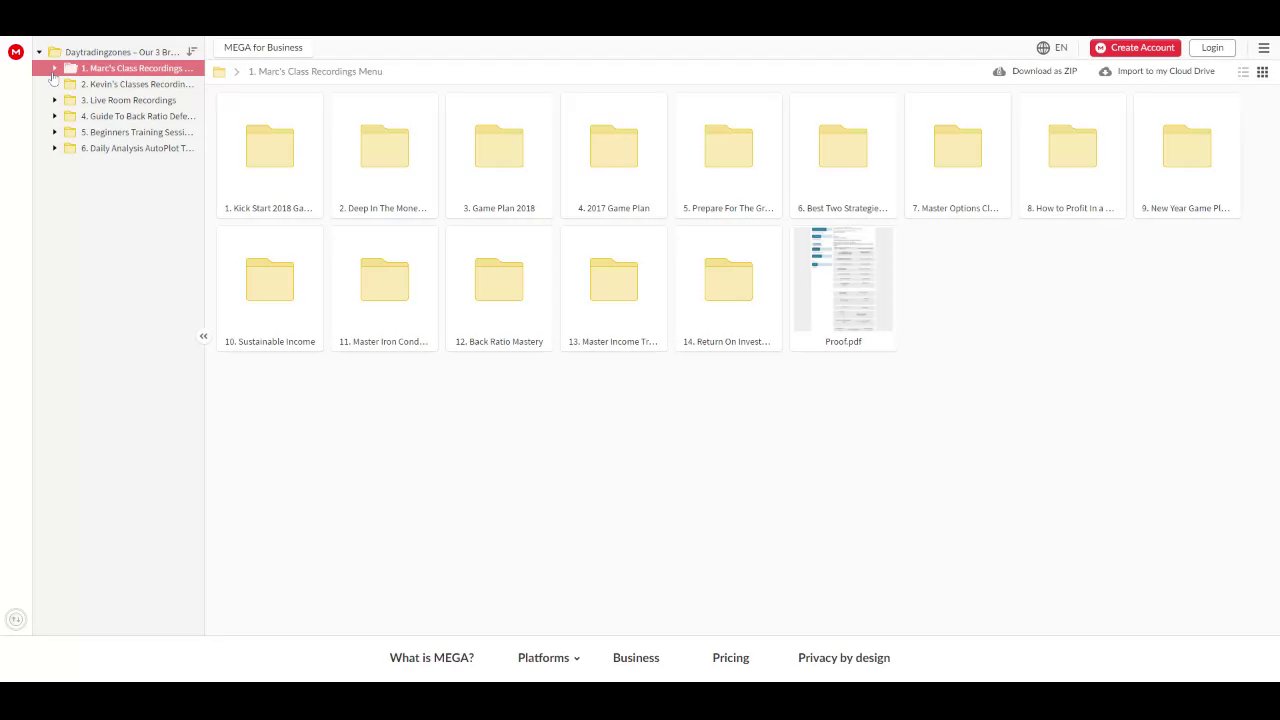
Task: Select the Best Two Strategies folder
Action: [x=843, y=155]
